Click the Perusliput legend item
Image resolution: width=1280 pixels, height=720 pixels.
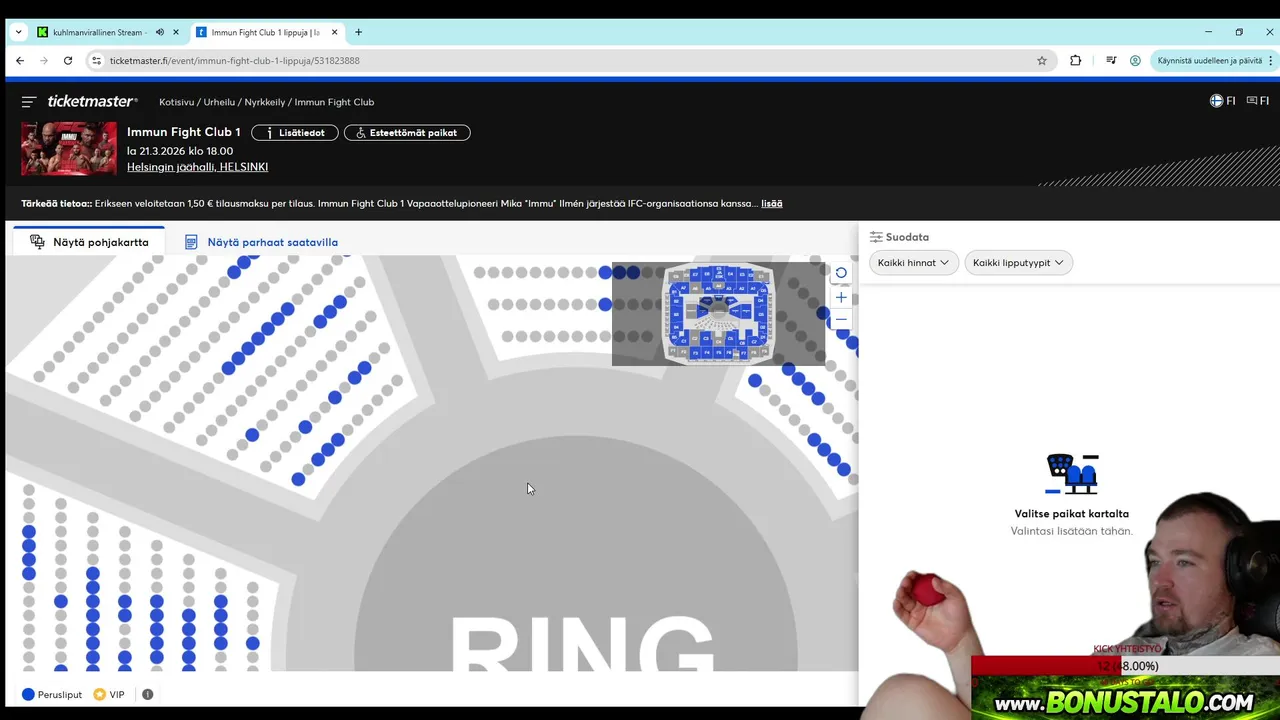[52, 694]
